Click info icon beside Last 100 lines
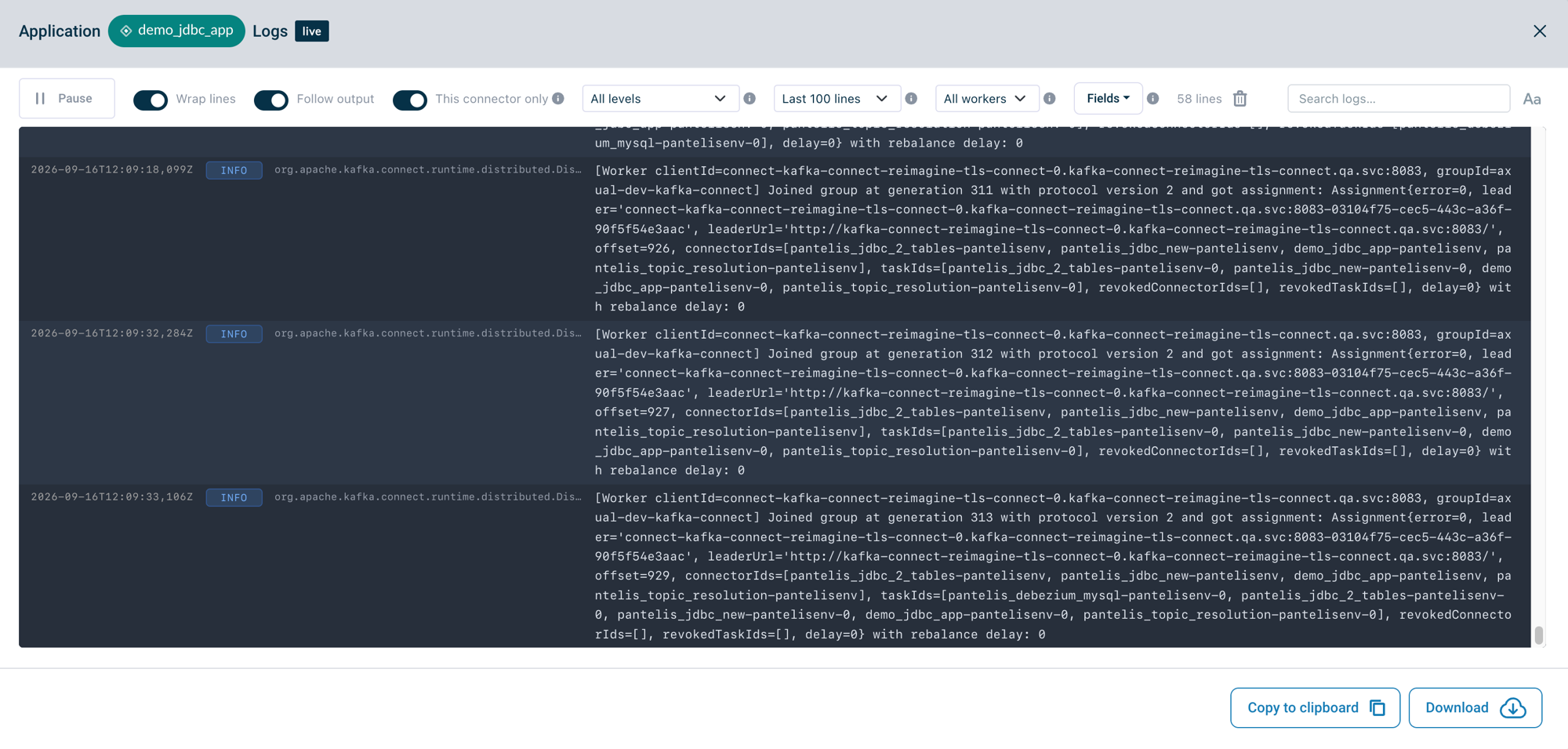The width and height of the screenshot is (1568, 749). (x=911, y=98)
